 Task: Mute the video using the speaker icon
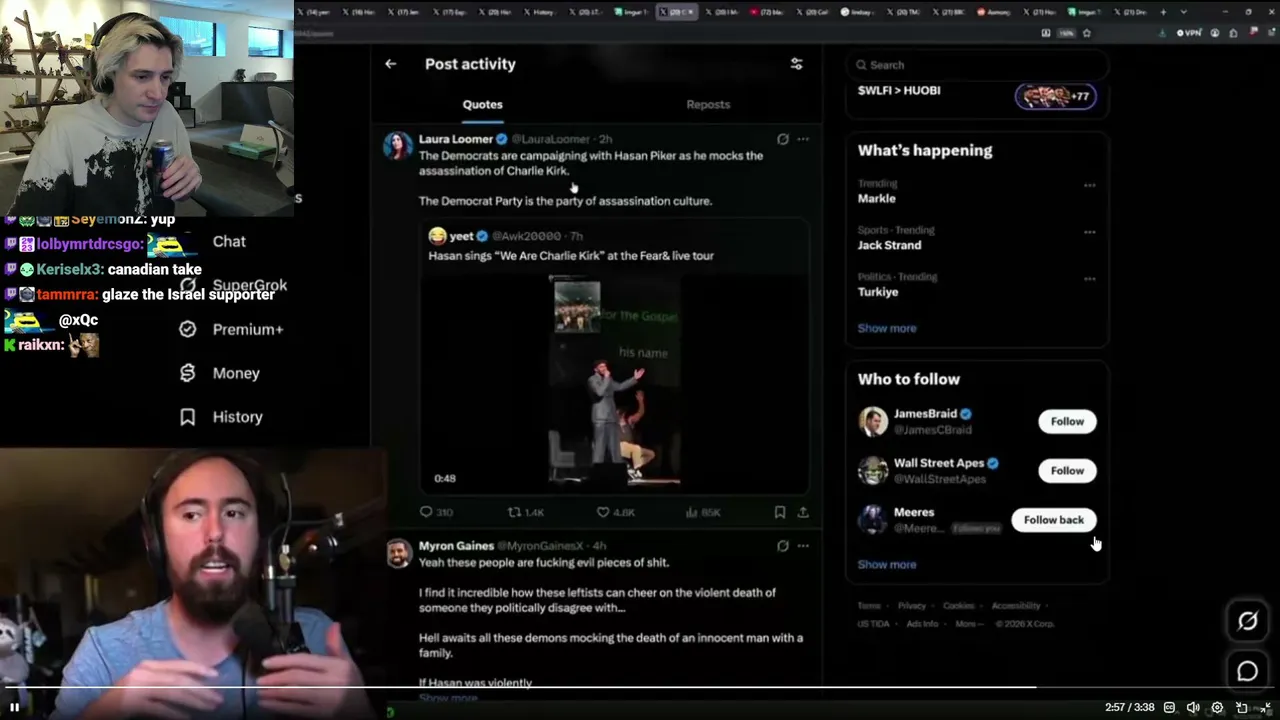[1193, 707]
